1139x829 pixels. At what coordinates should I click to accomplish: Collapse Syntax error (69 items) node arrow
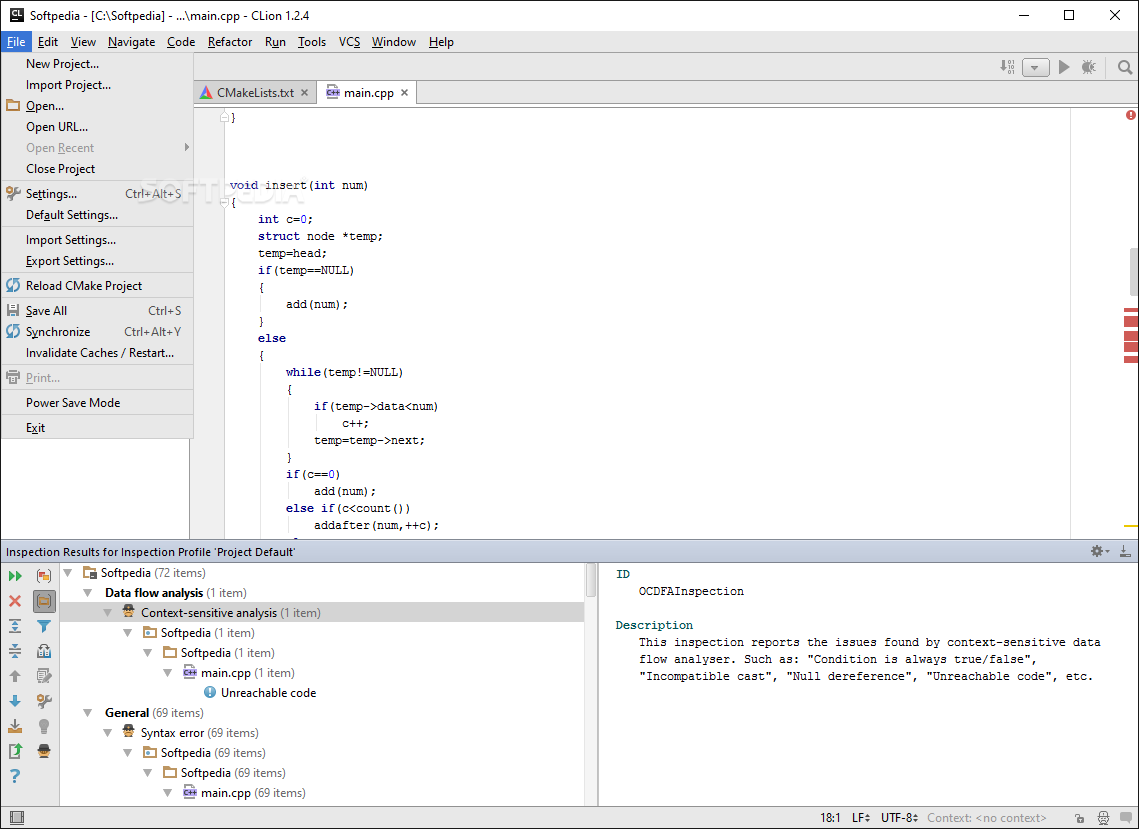pyautogui.click(x=108, y=733)
